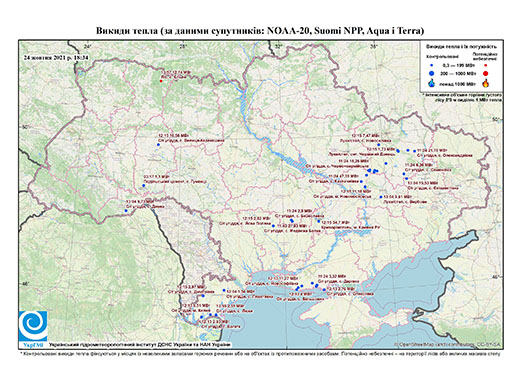Select the orange fire icon in legend
Image resolution: width=520 pixels, height=368 pixels.
point(486,83)
